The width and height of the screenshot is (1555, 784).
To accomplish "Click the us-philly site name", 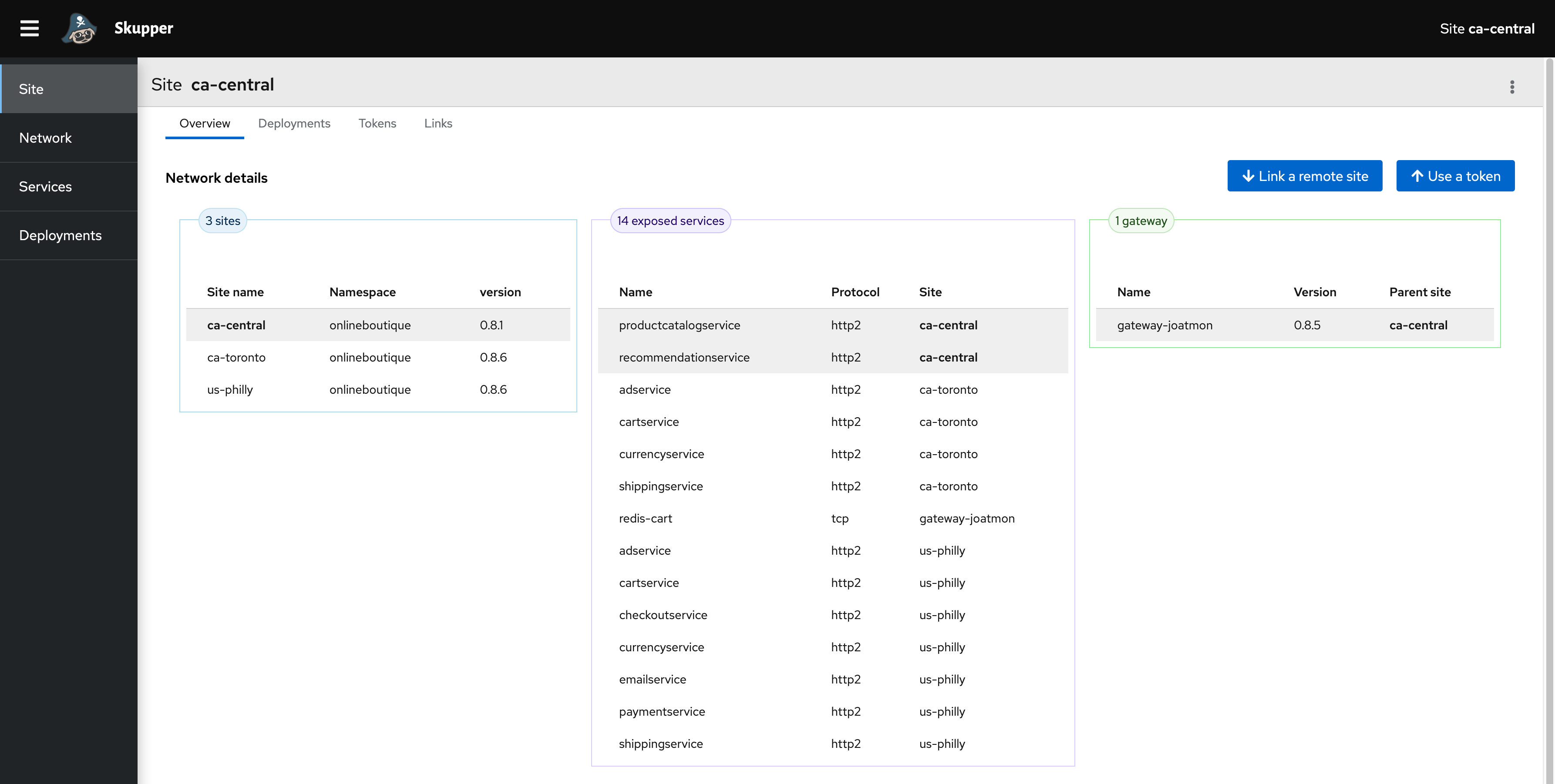I will coord(229,389).
